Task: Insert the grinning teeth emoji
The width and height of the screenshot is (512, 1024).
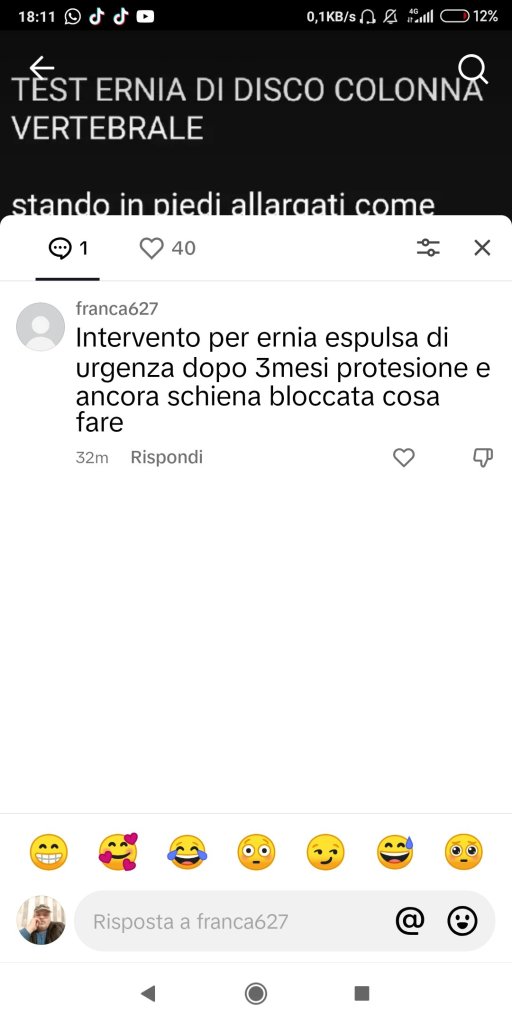Action: pos(48,852)
